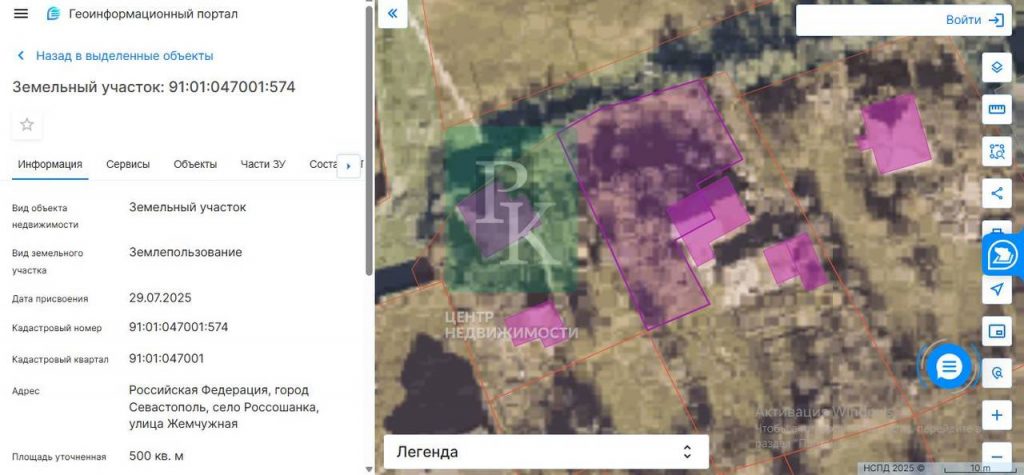1024x475 pixels.
Task: Switch to the Объекты tab
Action: click(x=195, y=165)
